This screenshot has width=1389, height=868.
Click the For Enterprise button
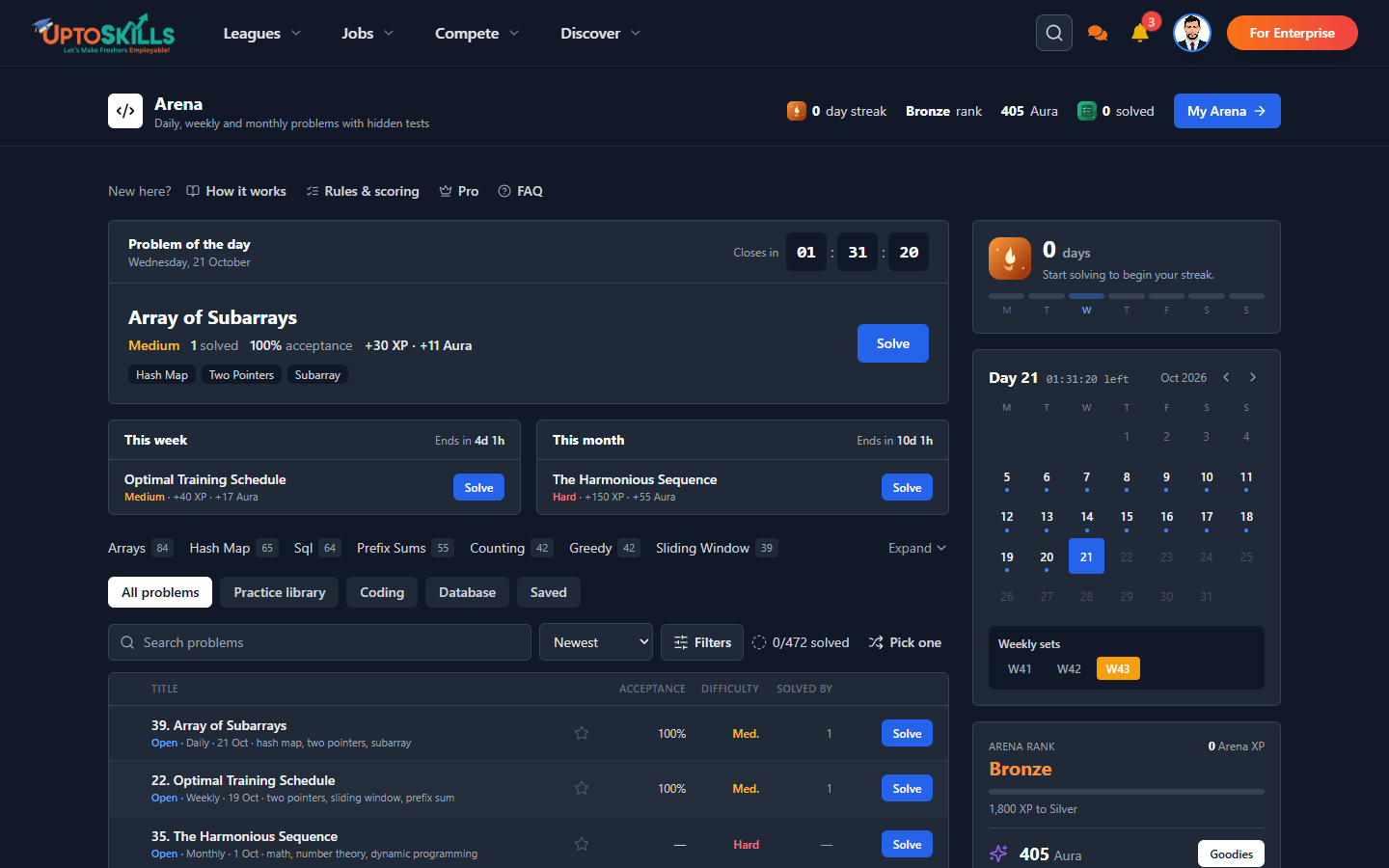click(x=1293, y=33)
